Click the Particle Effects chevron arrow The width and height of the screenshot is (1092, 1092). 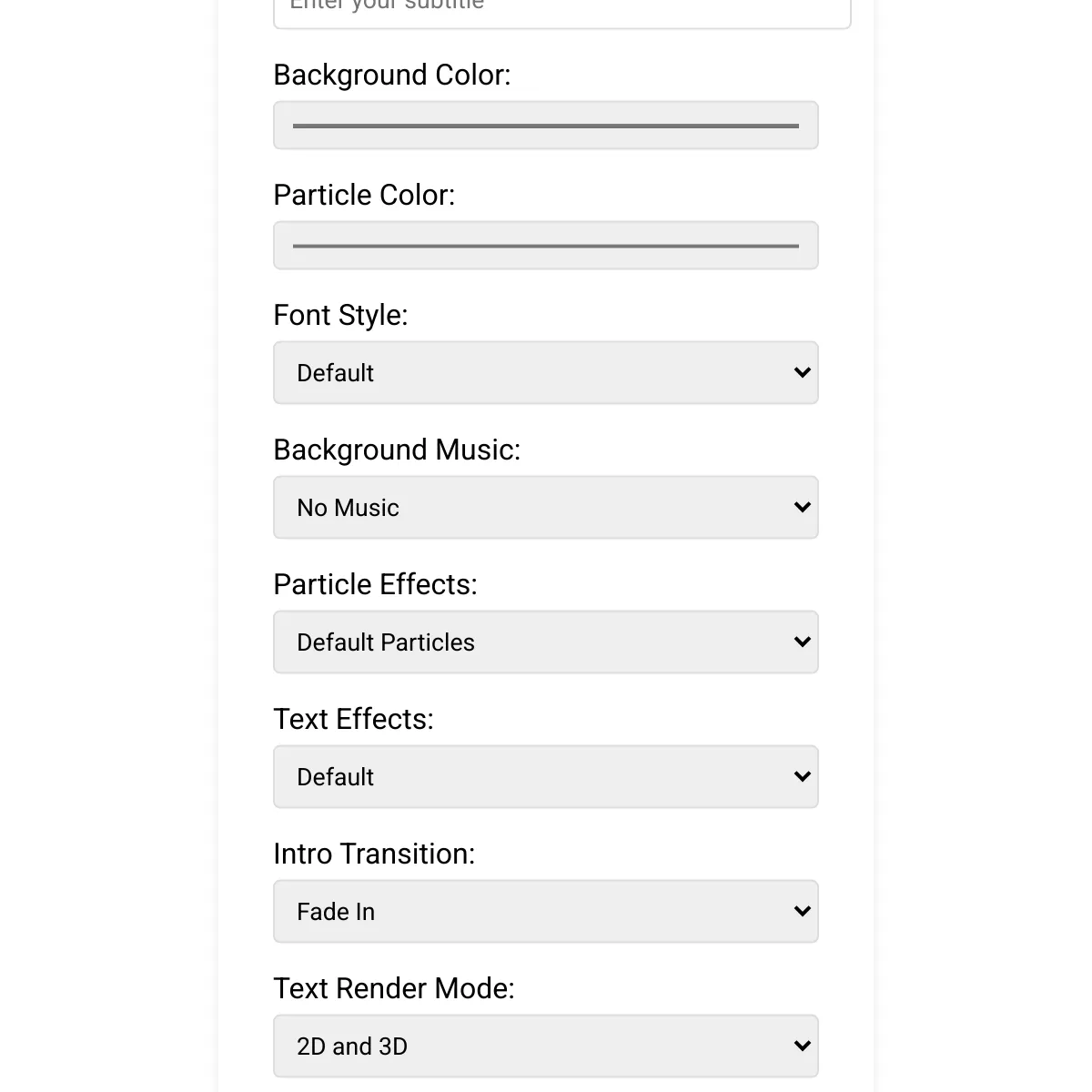(802, 642)
